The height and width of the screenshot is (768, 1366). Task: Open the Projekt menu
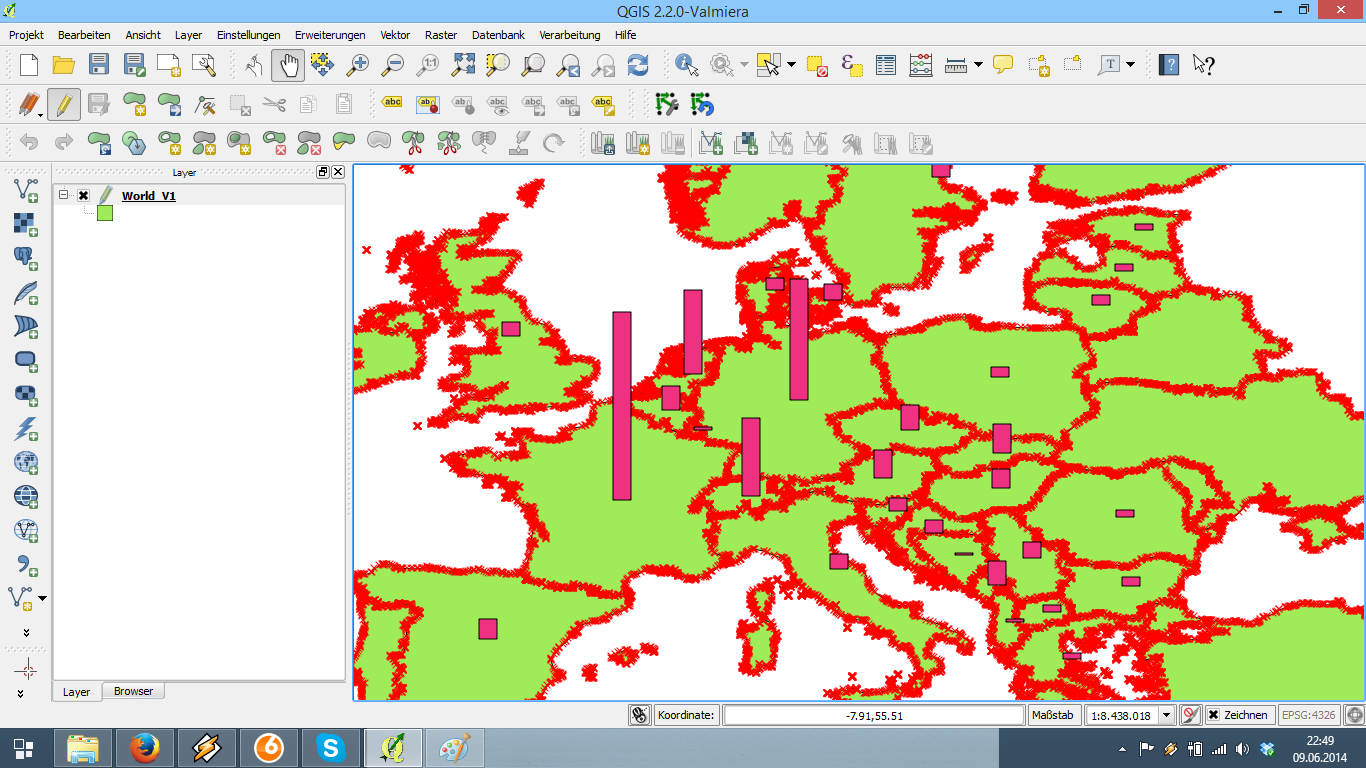(x=26, y=35)
